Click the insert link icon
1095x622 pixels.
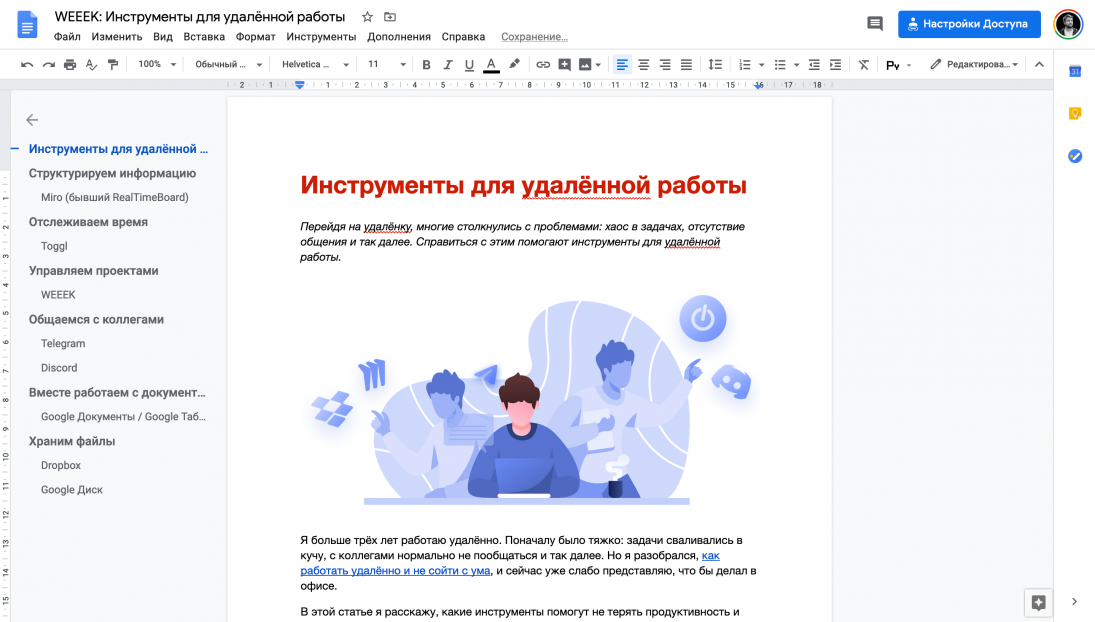(x=543, y=64)
